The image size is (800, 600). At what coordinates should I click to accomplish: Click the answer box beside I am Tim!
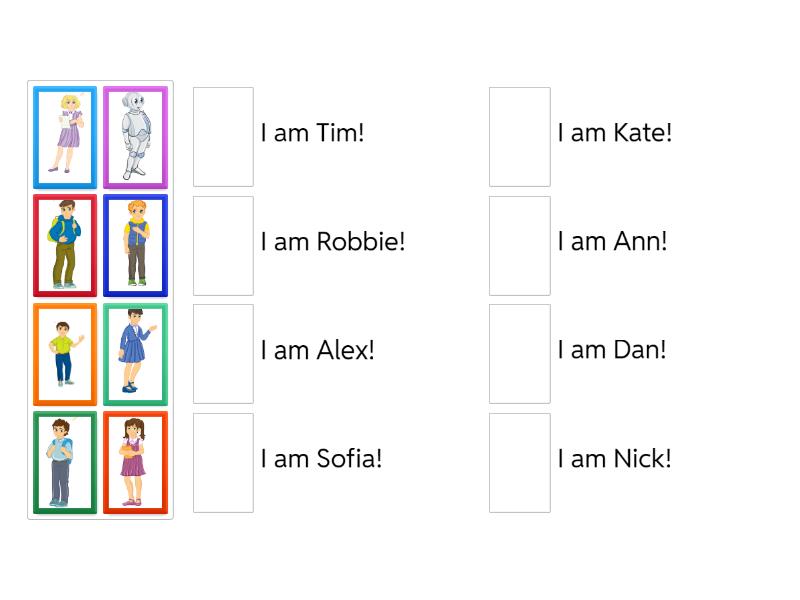(222, 136)
